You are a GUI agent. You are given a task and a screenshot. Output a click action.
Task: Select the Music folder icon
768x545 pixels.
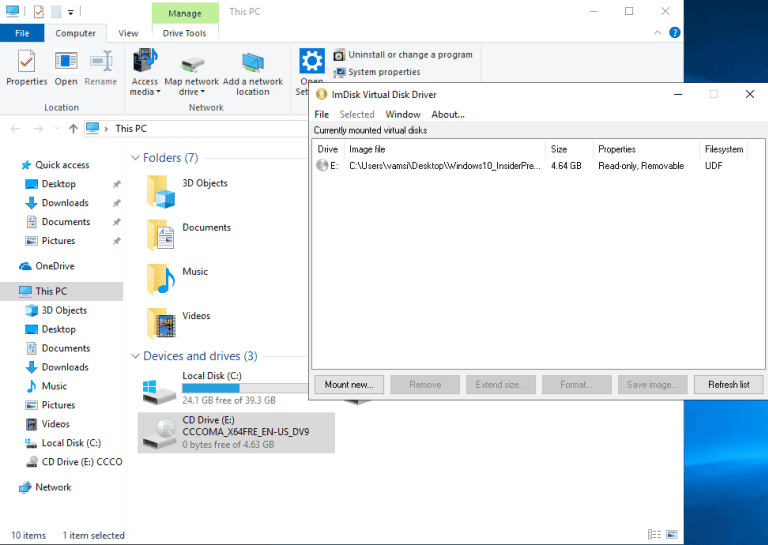(x=161, y=279)
